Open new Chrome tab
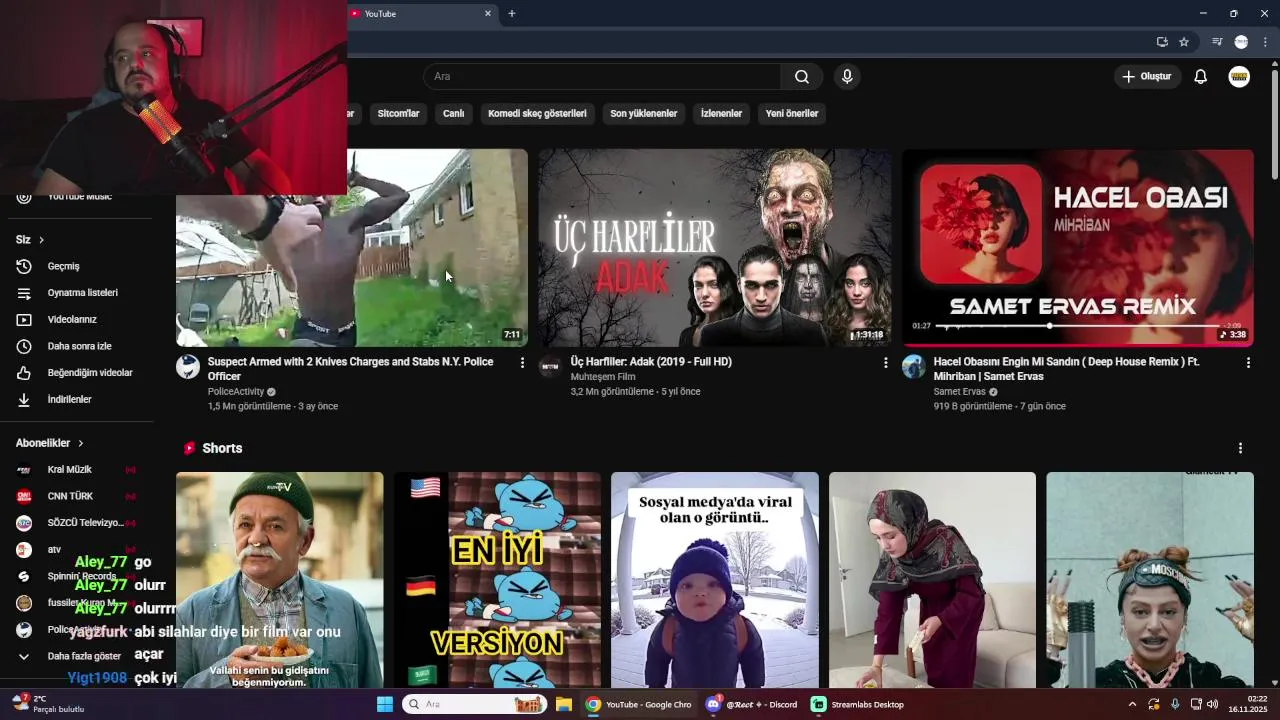The height and width of the screenshot is (720, 1280). click(x=511, y=14)
